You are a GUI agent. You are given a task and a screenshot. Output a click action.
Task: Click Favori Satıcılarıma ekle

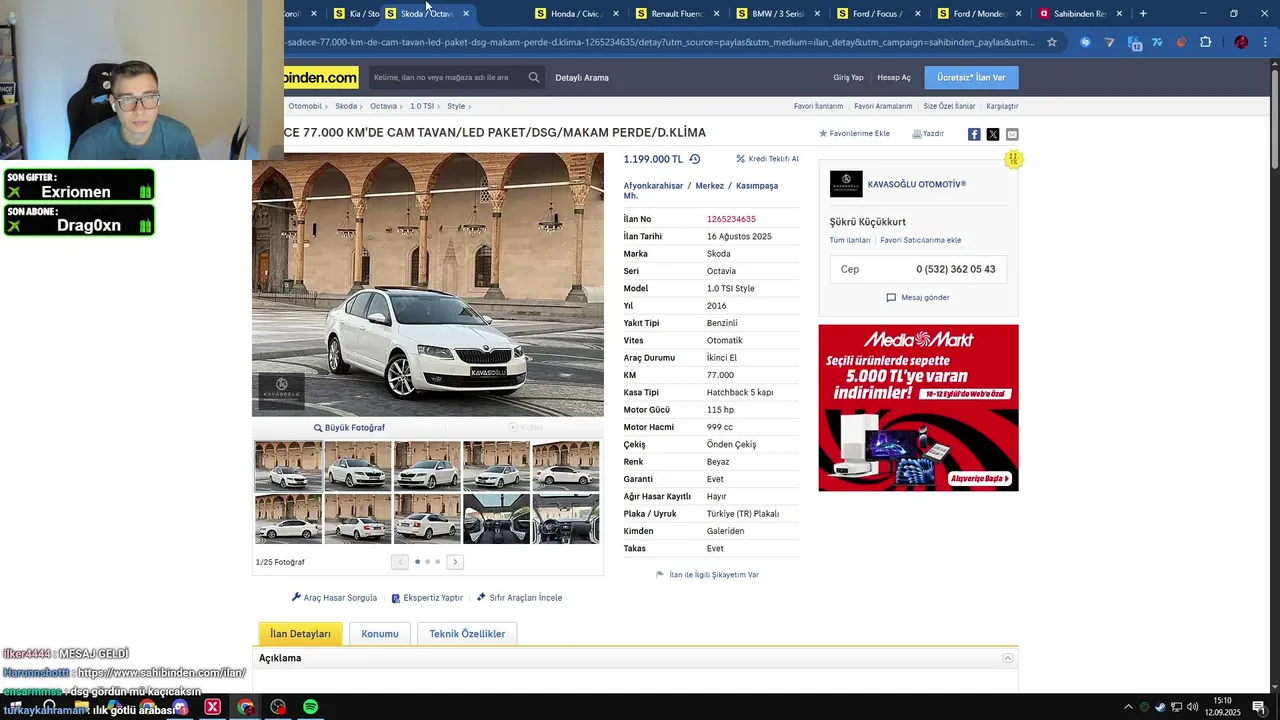point(921,240)
